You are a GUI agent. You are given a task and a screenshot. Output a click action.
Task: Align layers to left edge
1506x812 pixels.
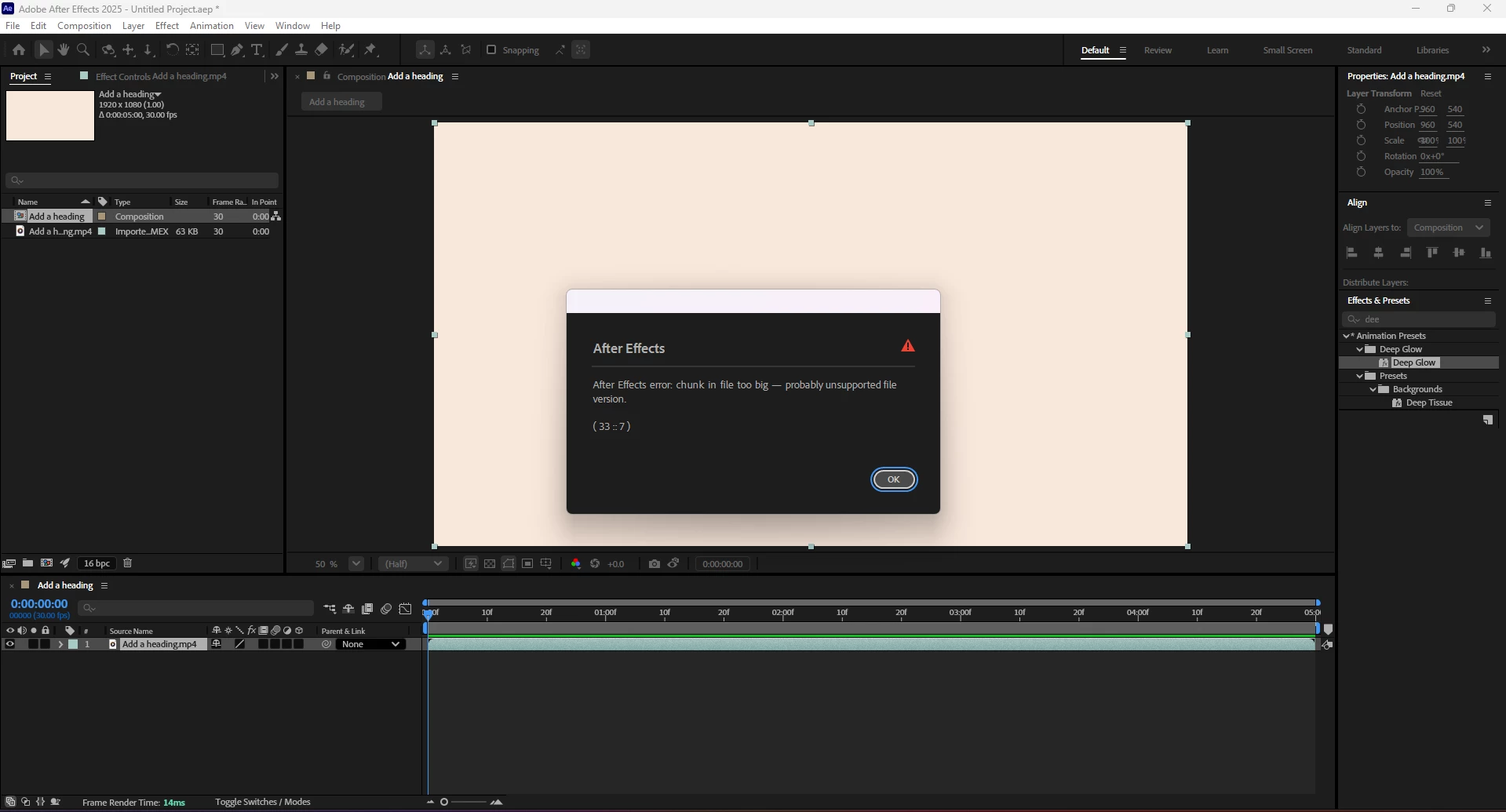[1352, 253]
